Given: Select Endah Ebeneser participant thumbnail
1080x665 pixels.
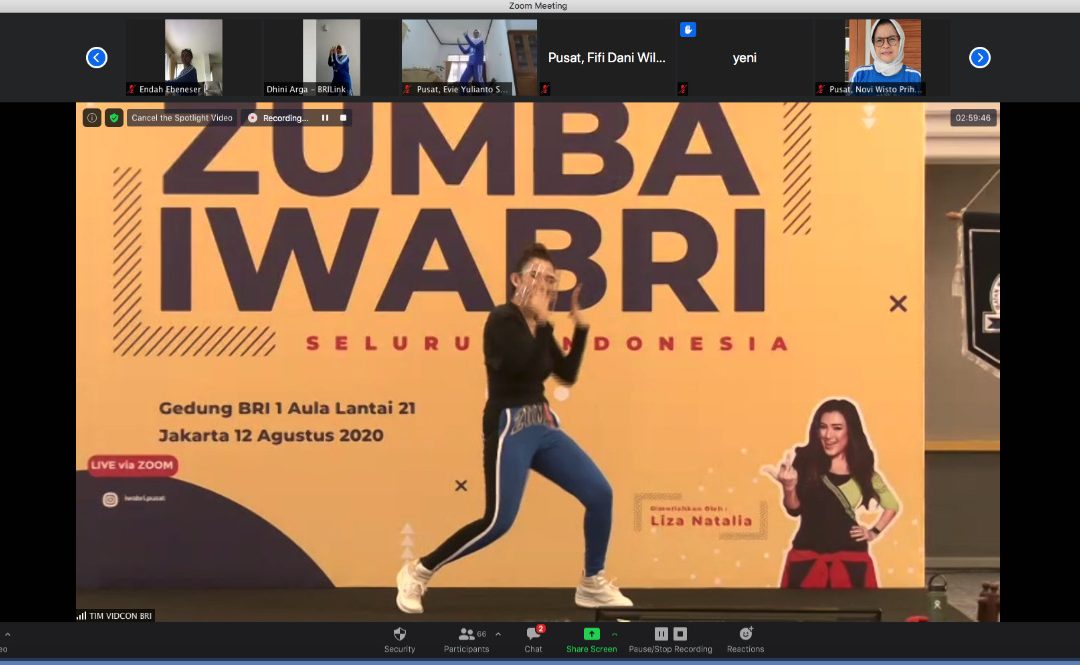Looking at the screenshot, I should click(x=193, y=57).
